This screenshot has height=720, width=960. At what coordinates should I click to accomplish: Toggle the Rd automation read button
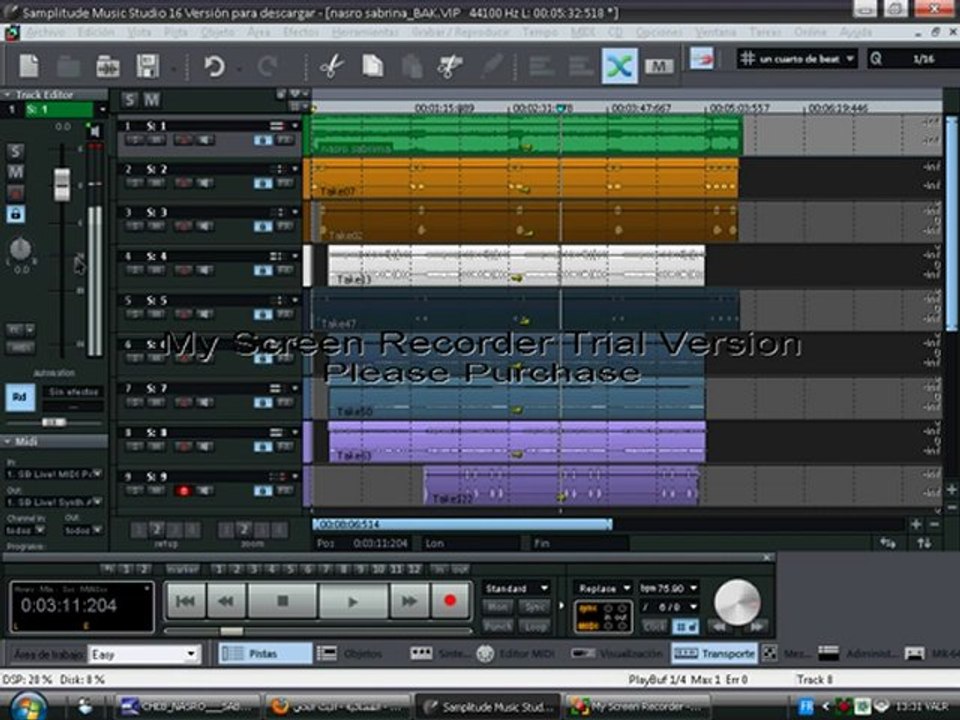(20, 397)
